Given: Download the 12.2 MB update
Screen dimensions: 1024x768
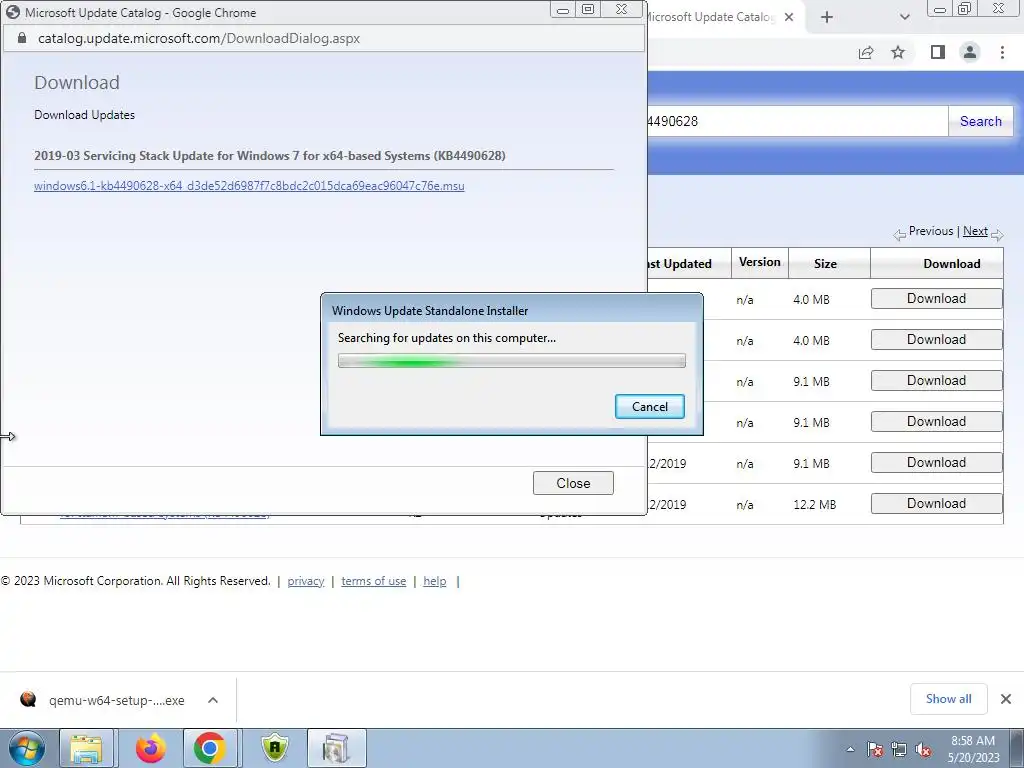Looking at the screenshot, I should (936, 504).
